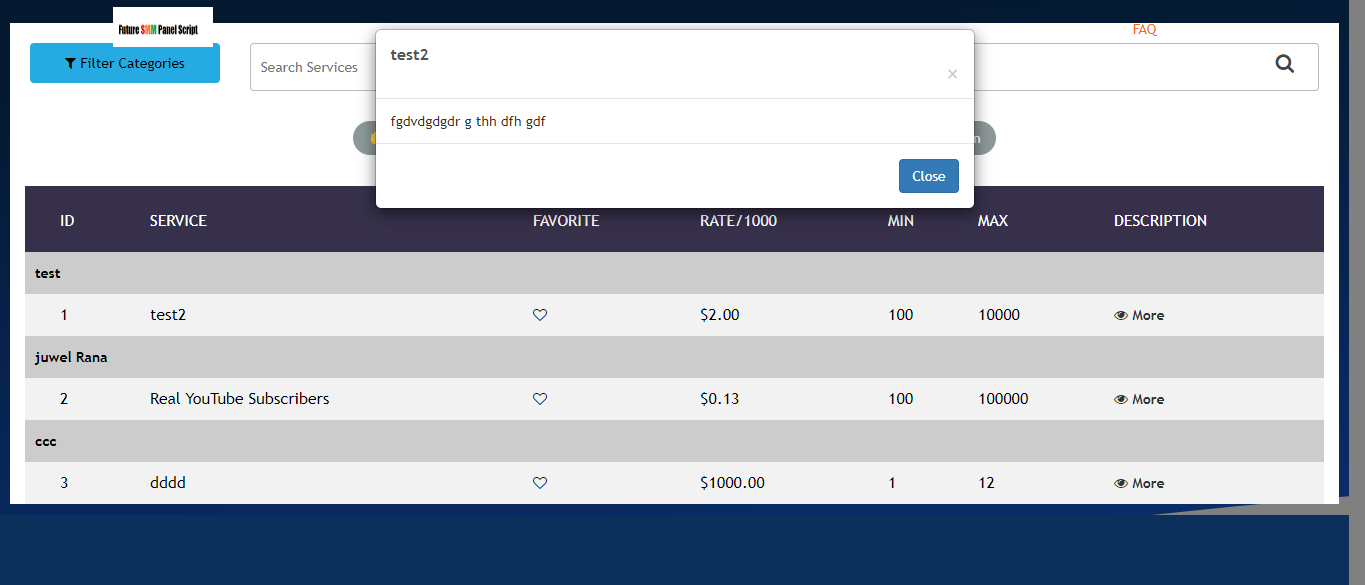Open the Filter Categories dropdown

[x=125, y=63]
